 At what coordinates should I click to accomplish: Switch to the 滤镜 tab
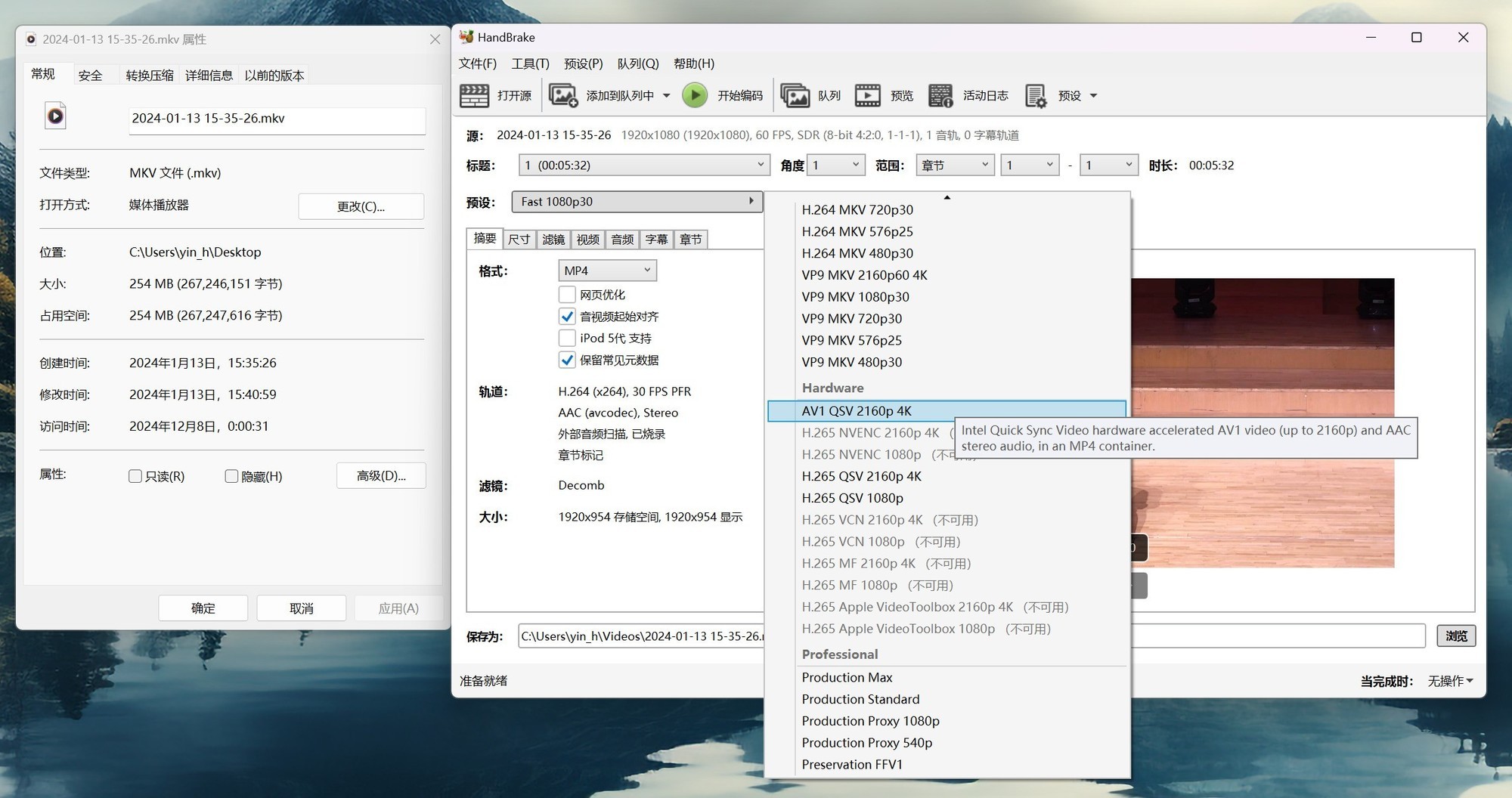pyautogui.click(x=553, y=240)
